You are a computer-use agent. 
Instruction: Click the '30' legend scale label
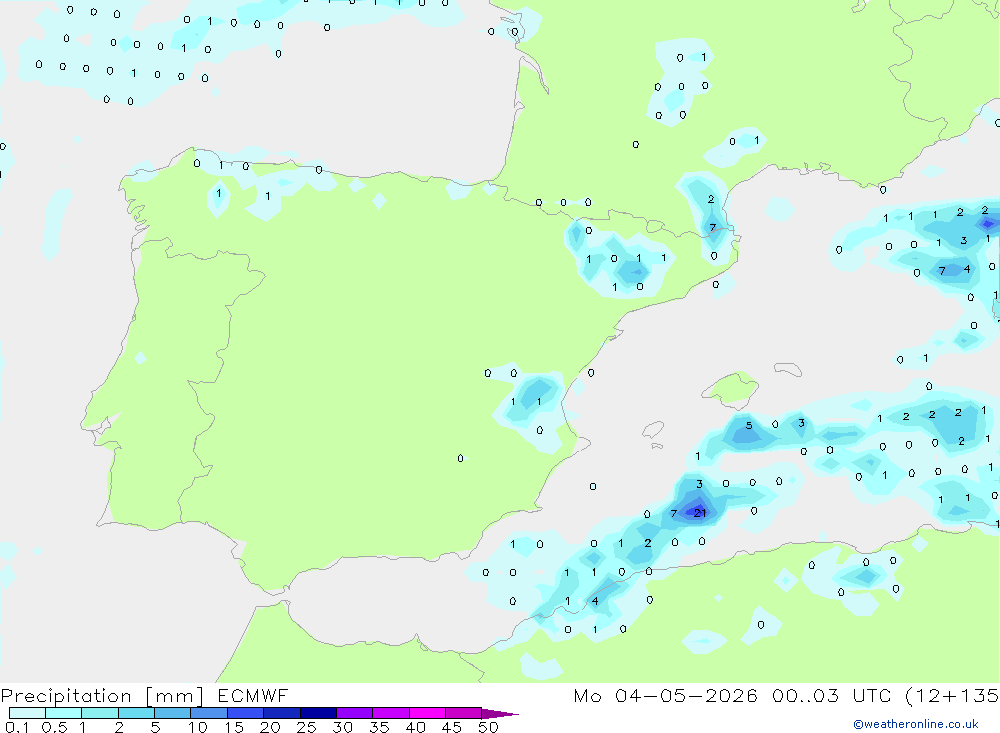(342, 727)
